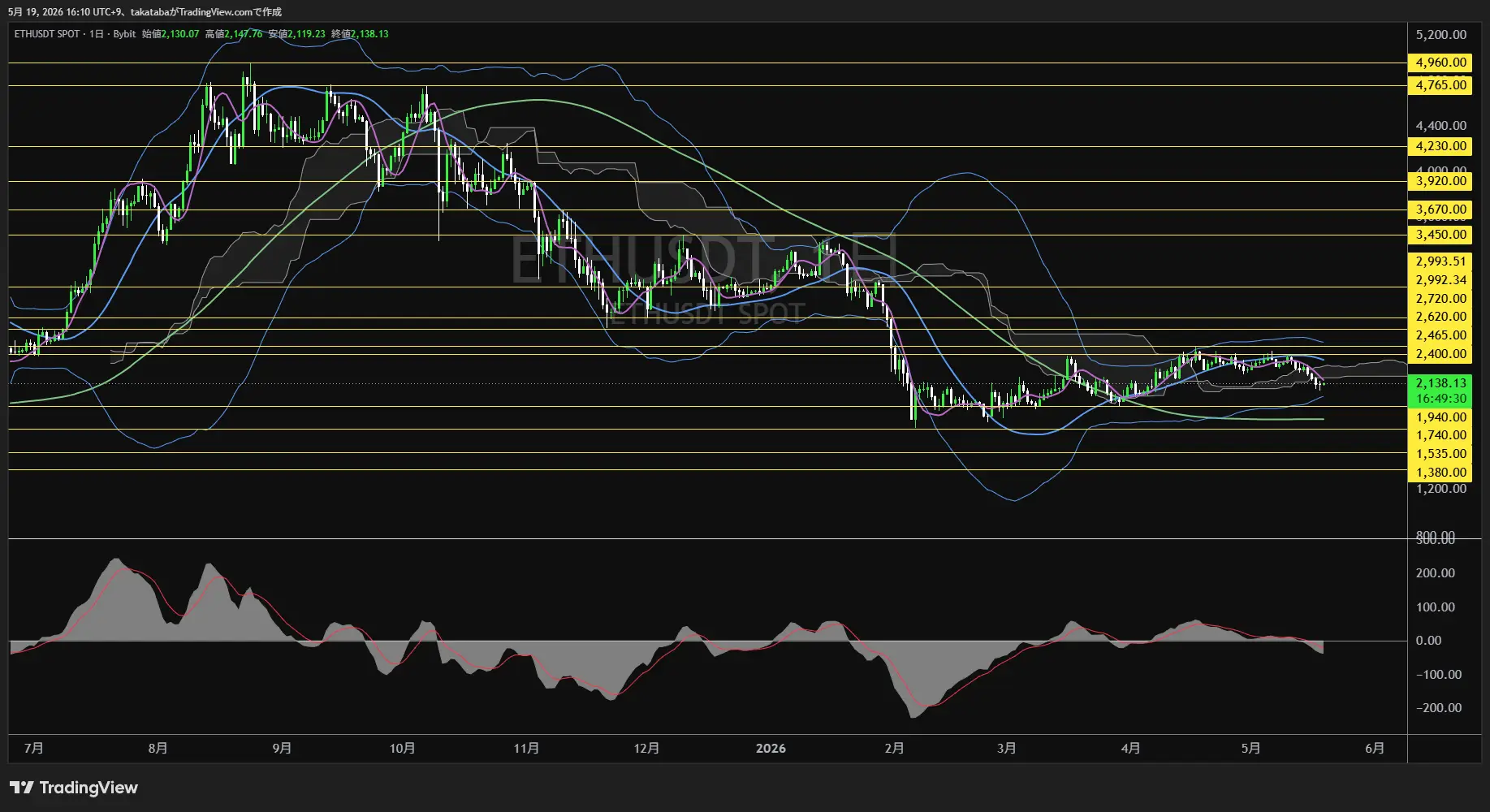Select the open value 2,130.07
1490x812 pixels.
180,34
